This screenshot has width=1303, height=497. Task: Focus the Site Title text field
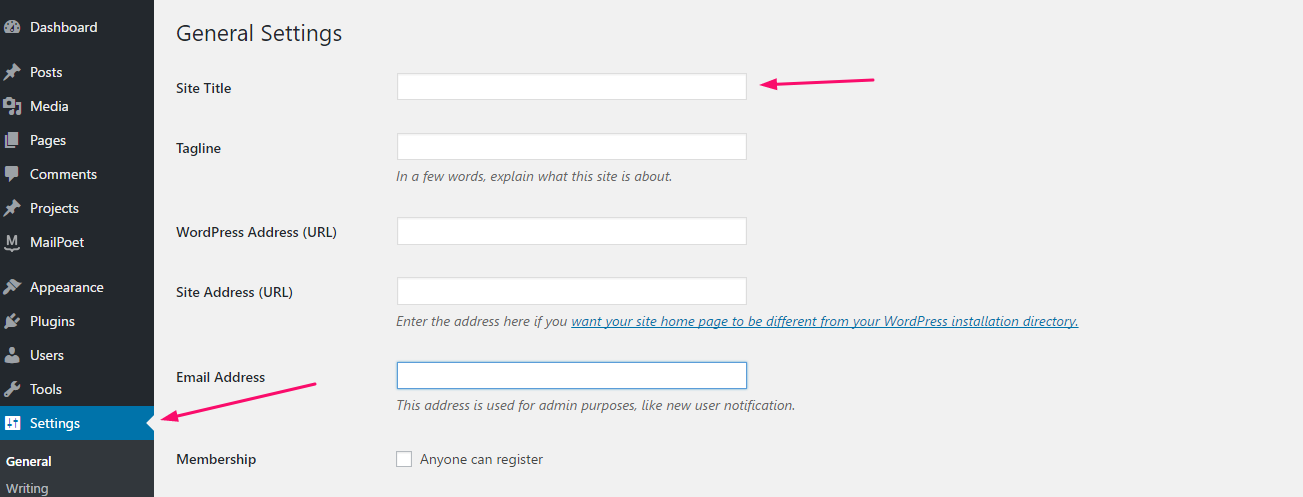pos(572,87)
